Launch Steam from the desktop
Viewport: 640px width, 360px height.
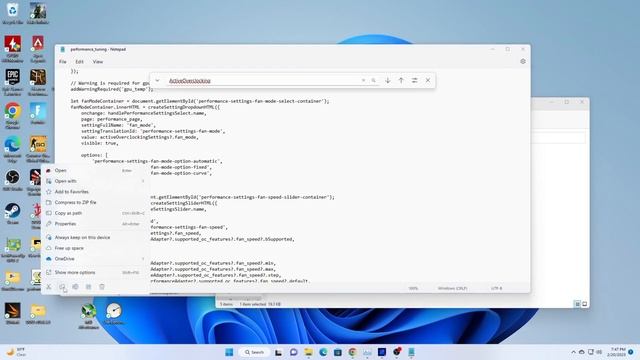click(x=13, y=214)
